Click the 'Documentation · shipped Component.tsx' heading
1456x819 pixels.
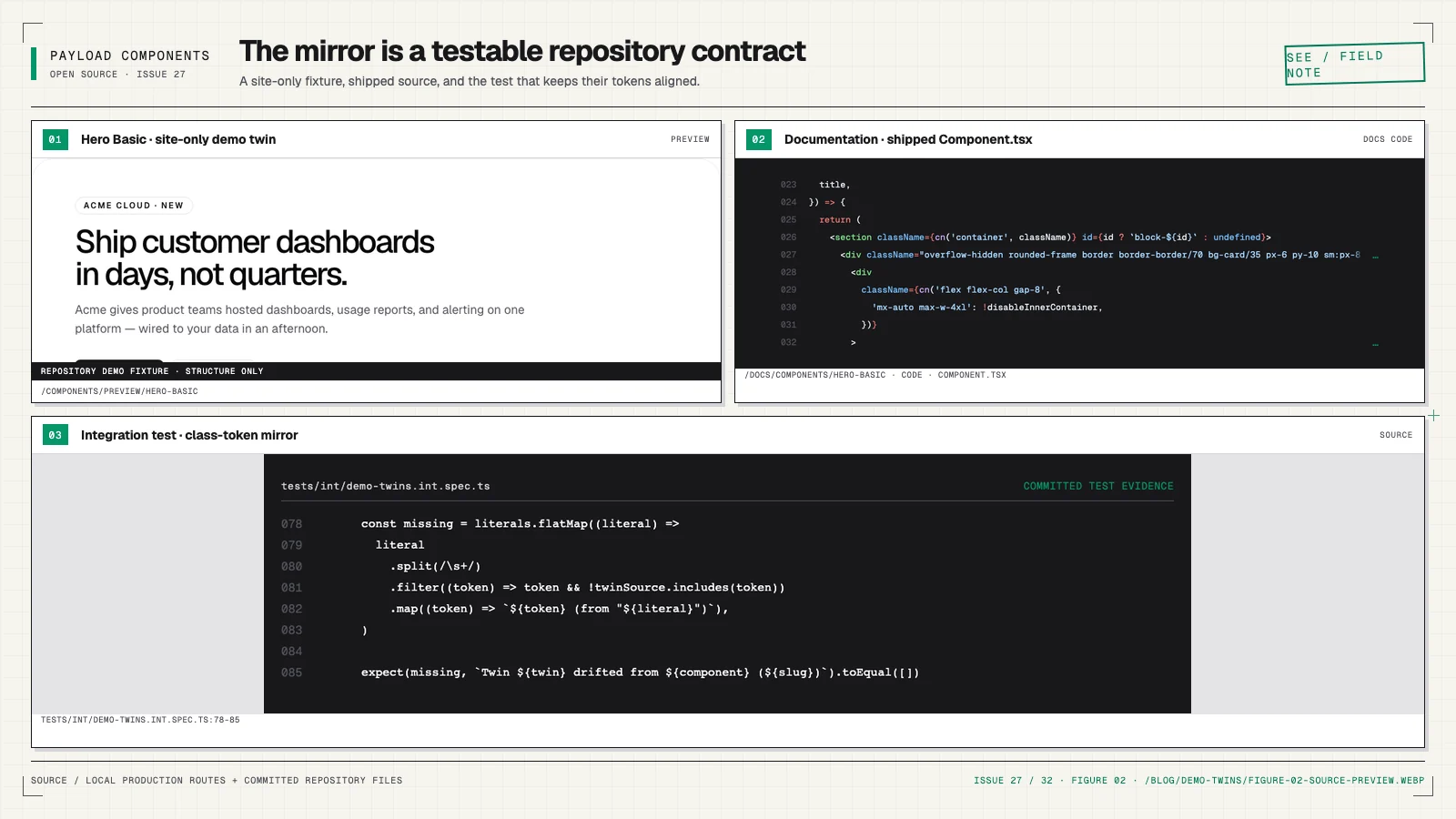point(908,139)
